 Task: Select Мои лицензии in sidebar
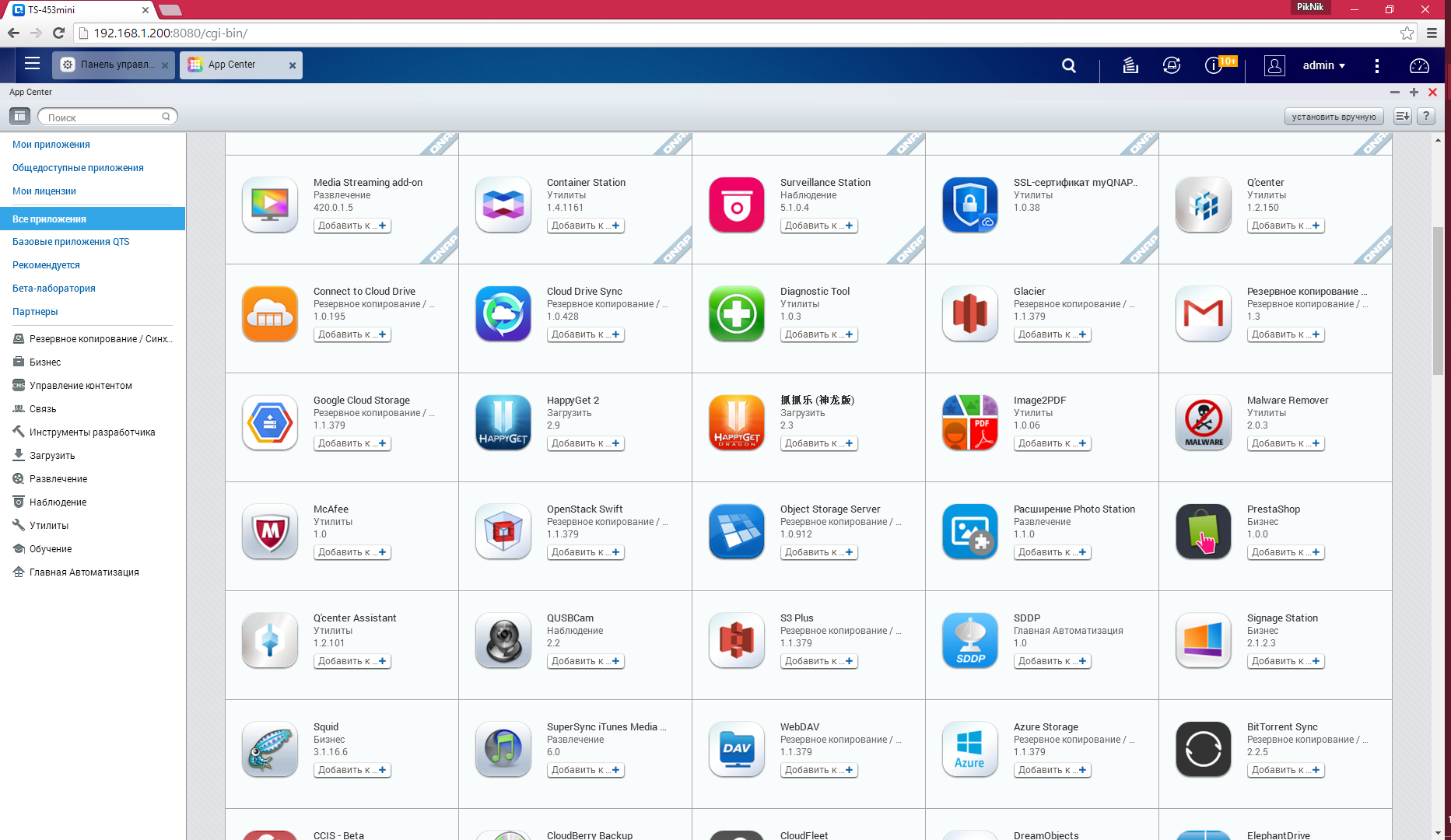tap(44, 191)
